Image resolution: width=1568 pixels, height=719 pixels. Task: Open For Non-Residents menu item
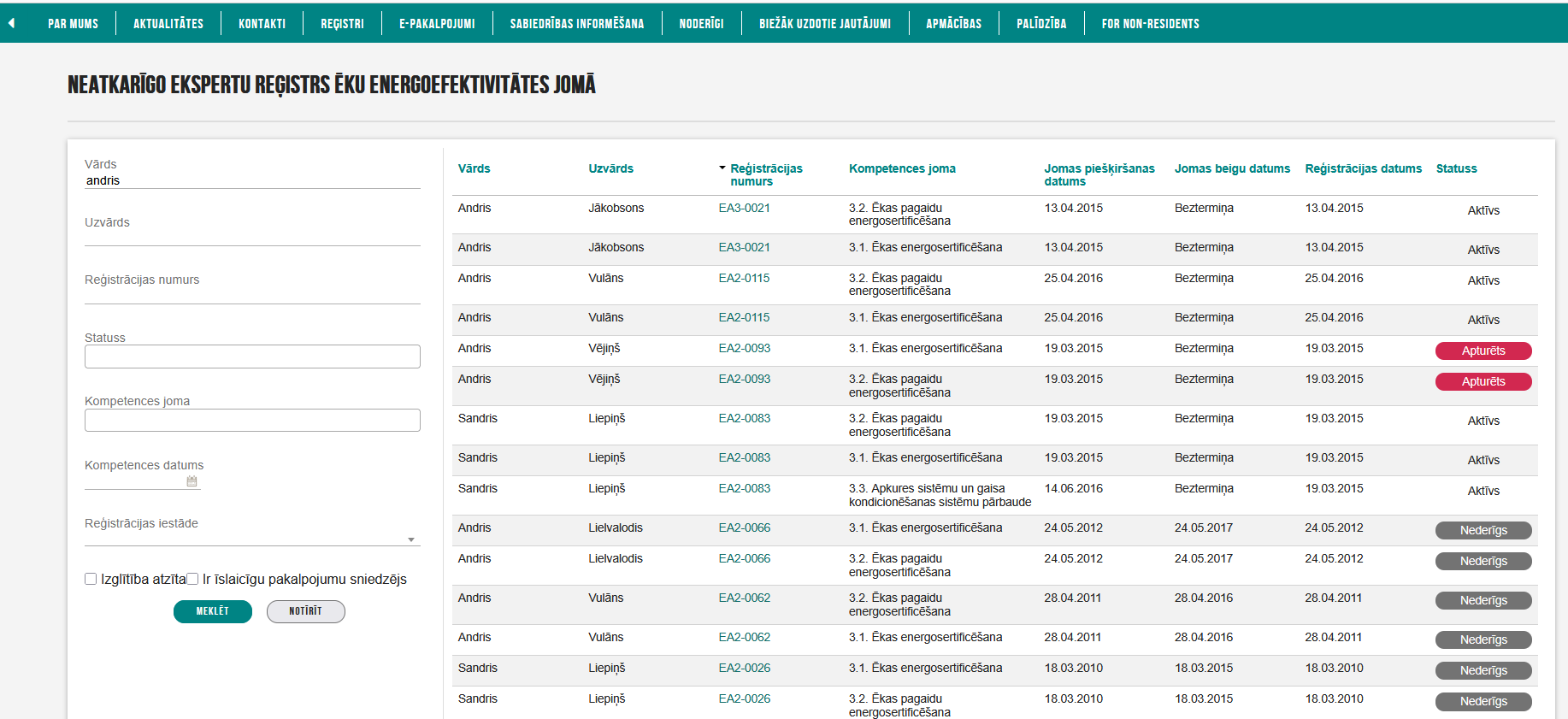[x=1150, y=24]
